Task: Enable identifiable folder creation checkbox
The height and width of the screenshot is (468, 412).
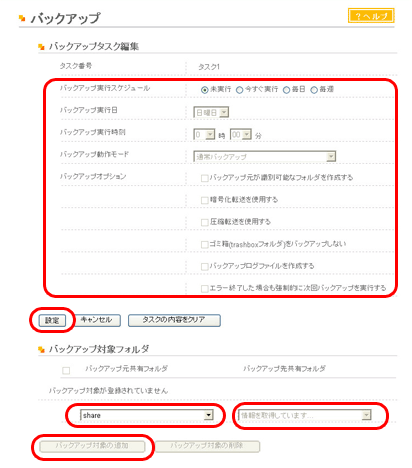Action: (x=204, y=178)
